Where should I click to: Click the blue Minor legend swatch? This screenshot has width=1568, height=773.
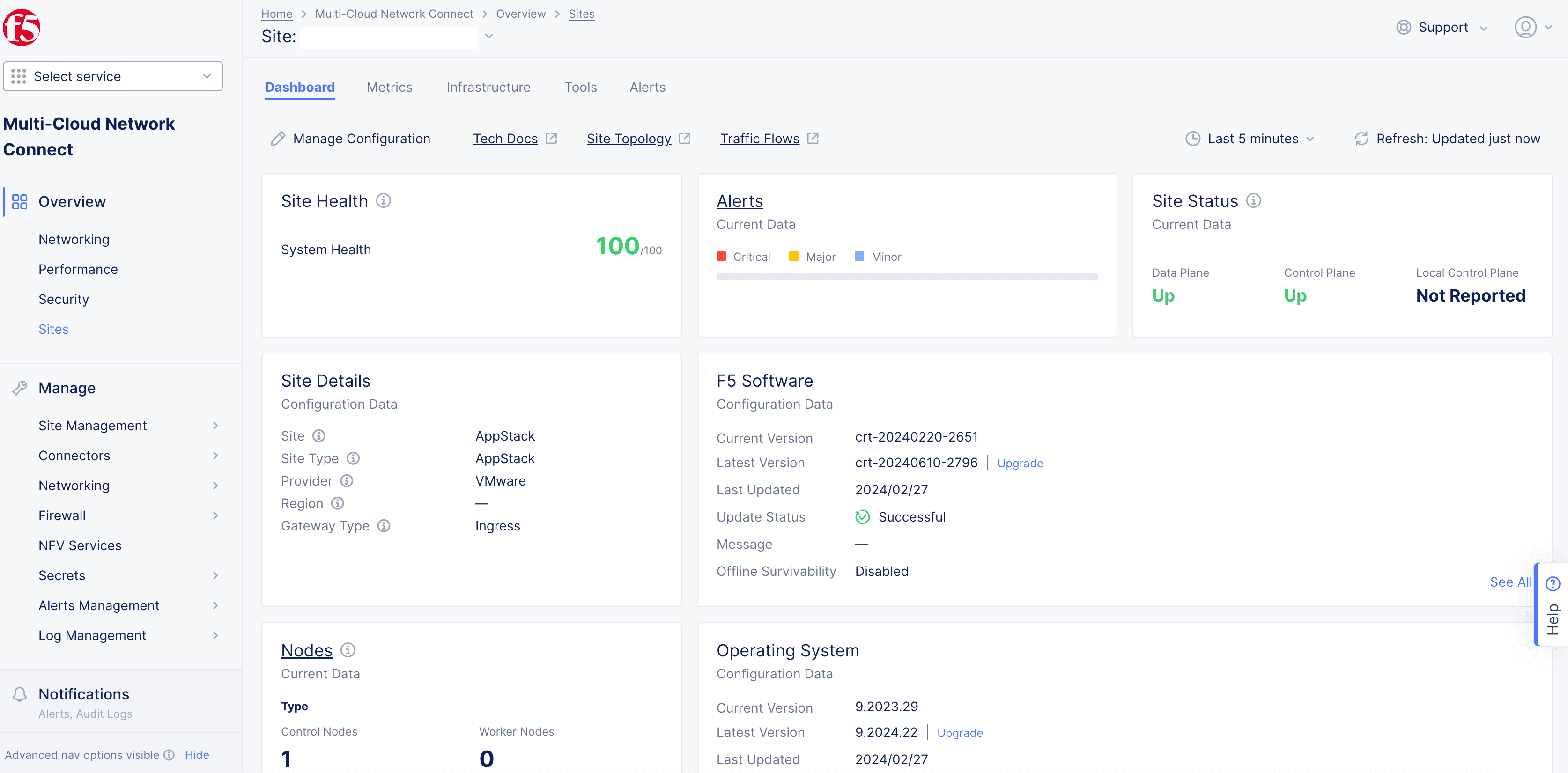pos(859,256)
